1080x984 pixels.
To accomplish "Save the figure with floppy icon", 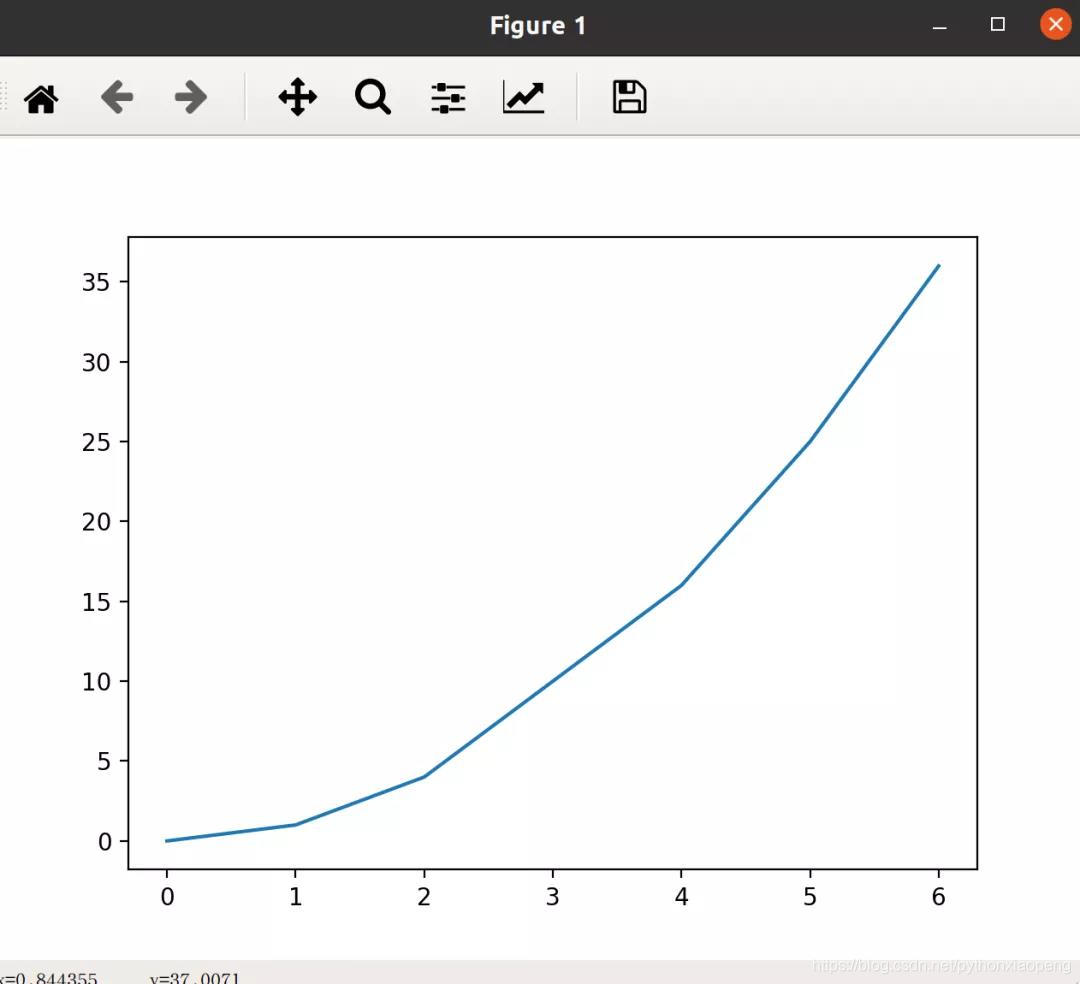I will [x=630, y=96].
